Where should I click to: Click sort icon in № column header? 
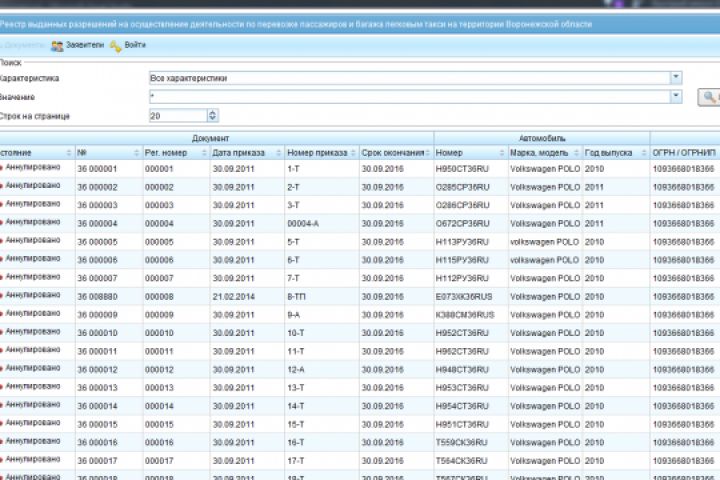(135, 153)
